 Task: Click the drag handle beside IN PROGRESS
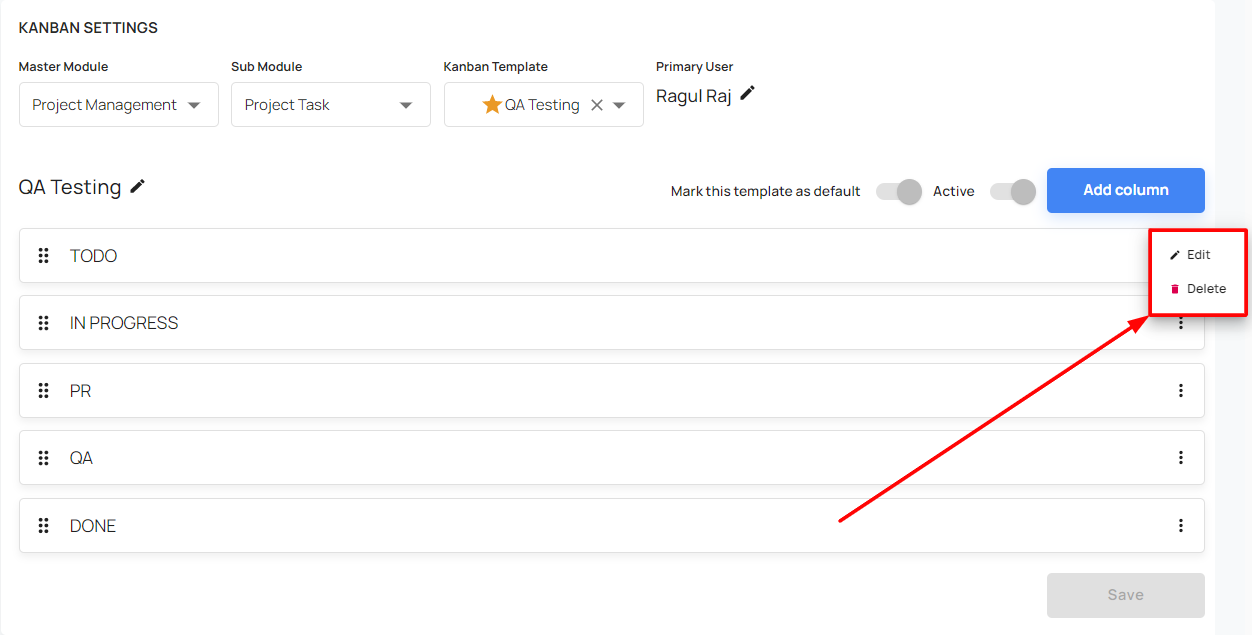44,323
